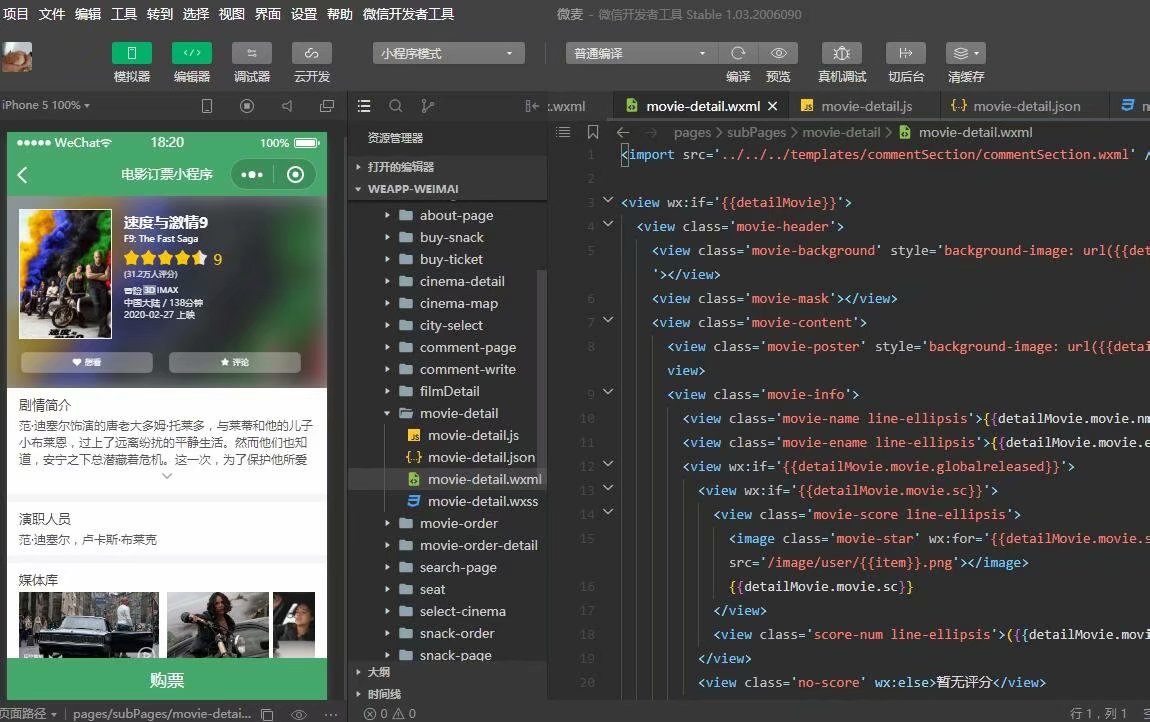
Task: Click the preview eye icon
Action: pos(778,54)
